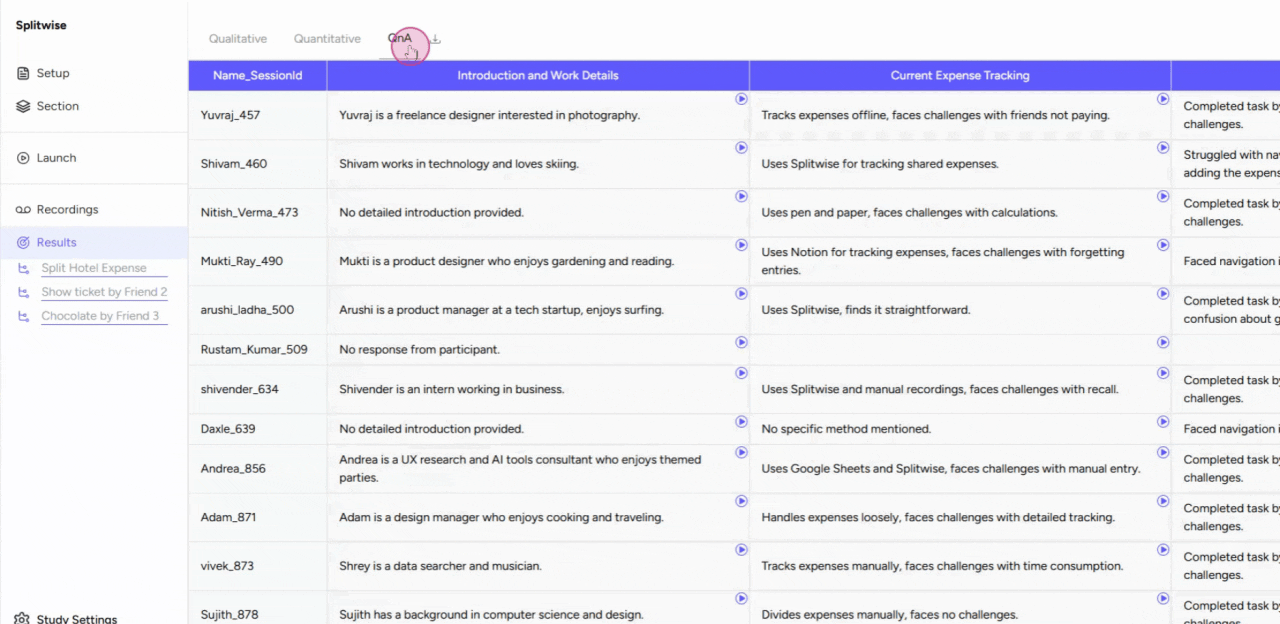
Task: Play Andrea's current expense tracking clip
Action: [1163, 452]
